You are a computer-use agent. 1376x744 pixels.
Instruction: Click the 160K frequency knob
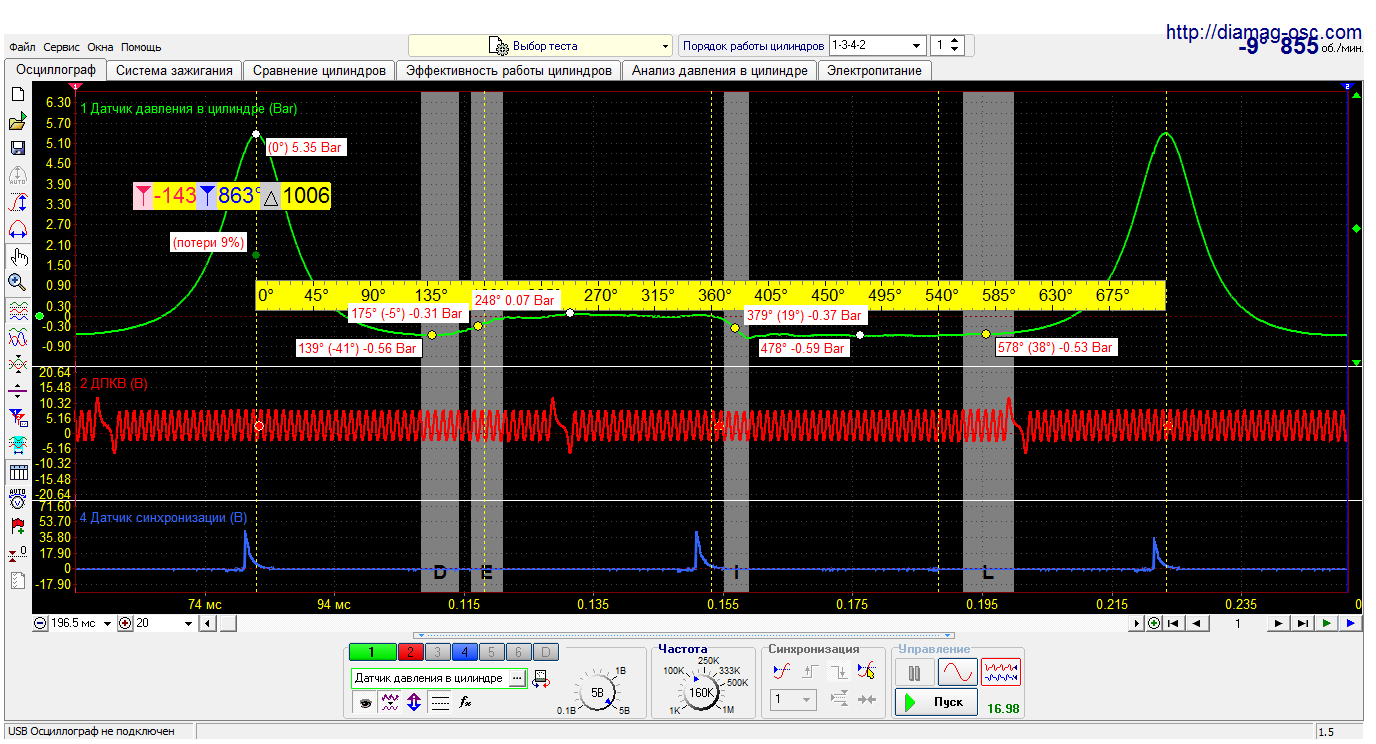pos(703,692)
